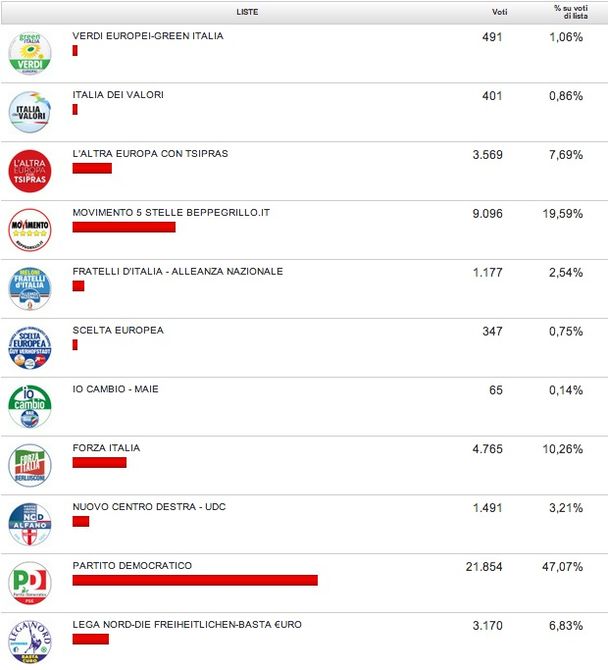Click the 21.854 votes value
Image resolution: width=608 pixels, height=670 pixels.
click(484, 566)
